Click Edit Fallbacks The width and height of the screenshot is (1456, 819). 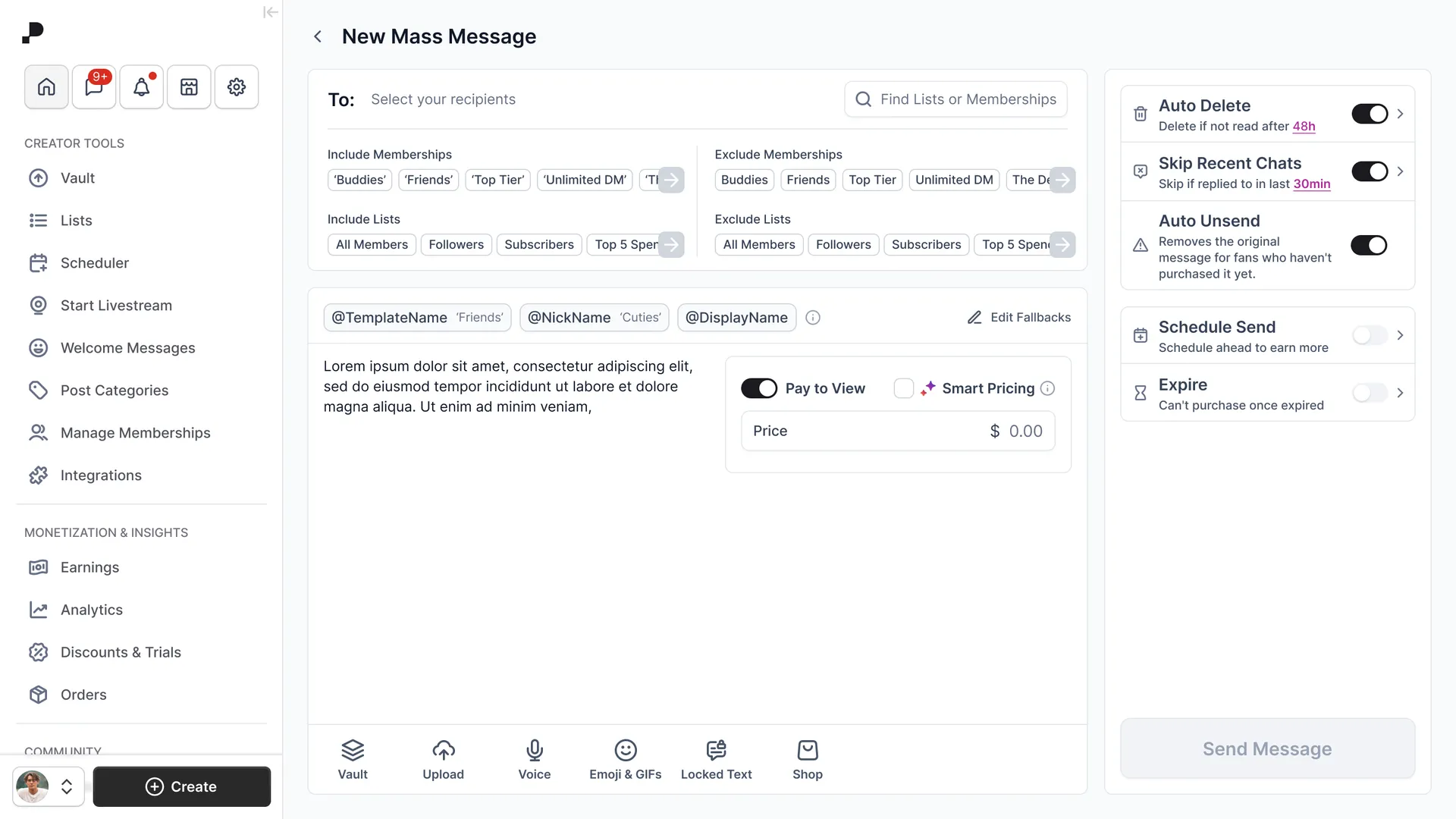coord(1030,317)
